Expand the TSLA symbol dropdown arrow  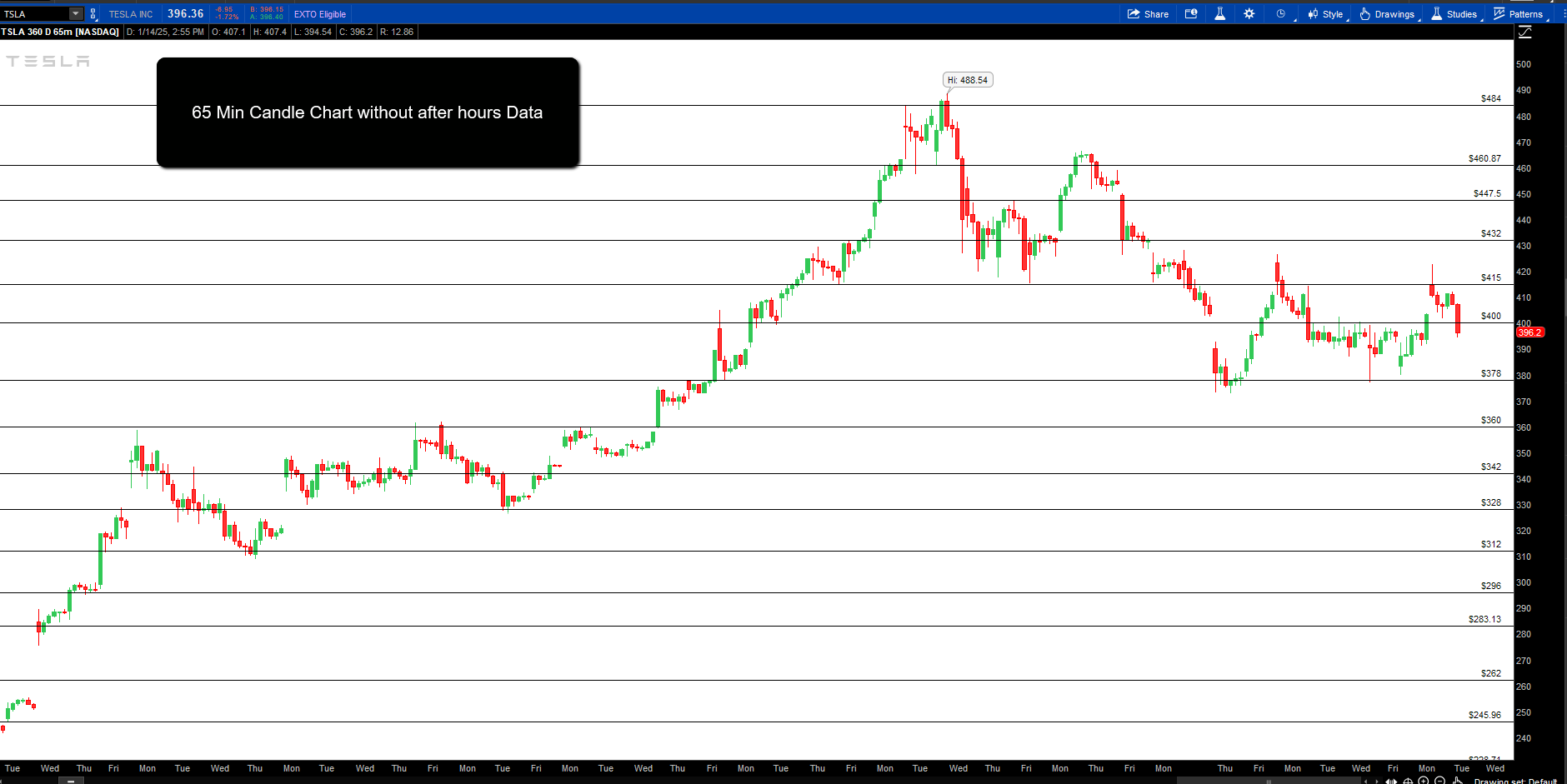tap(76, 14)
